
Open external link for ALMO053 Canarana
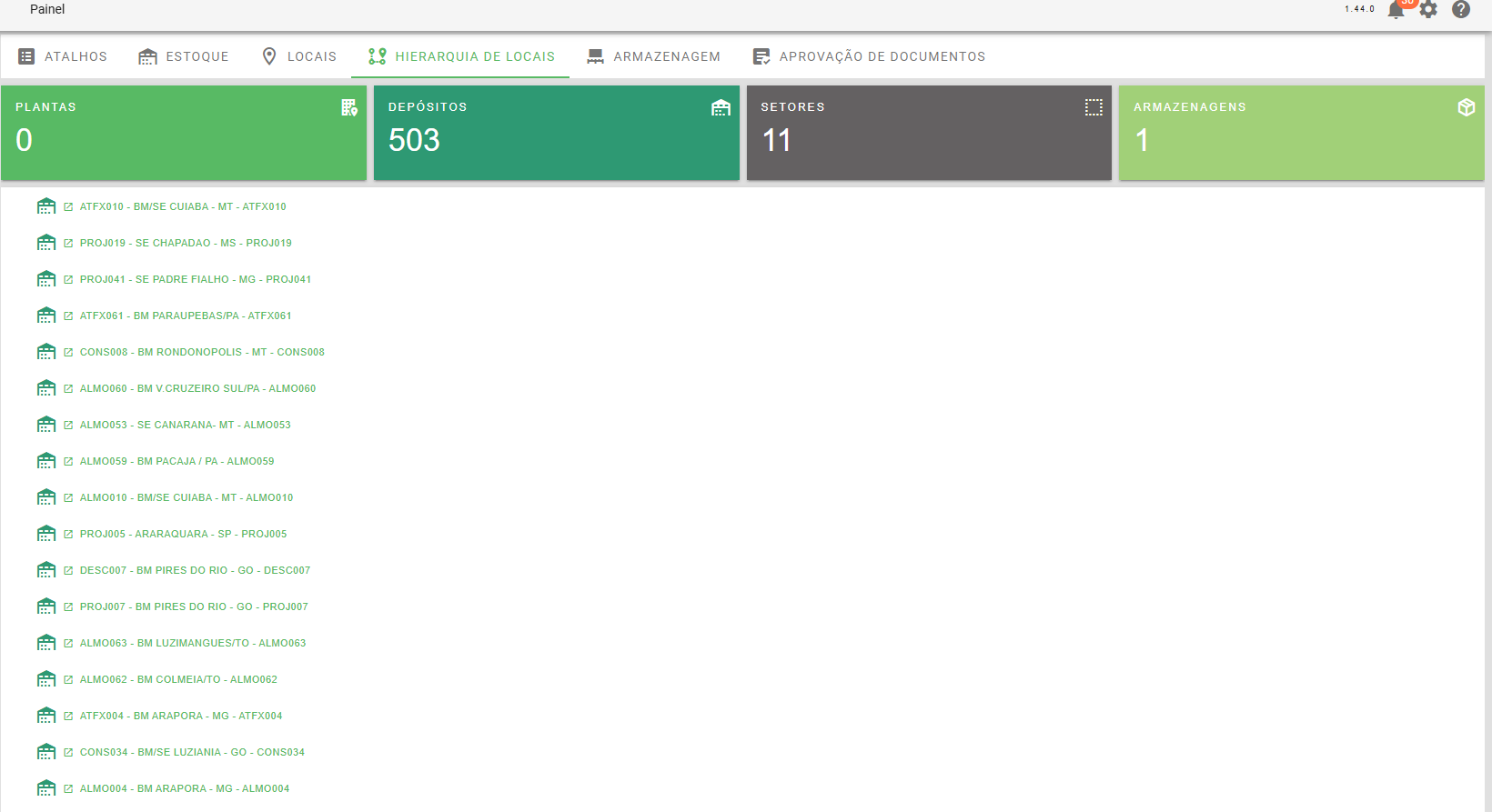68,425
